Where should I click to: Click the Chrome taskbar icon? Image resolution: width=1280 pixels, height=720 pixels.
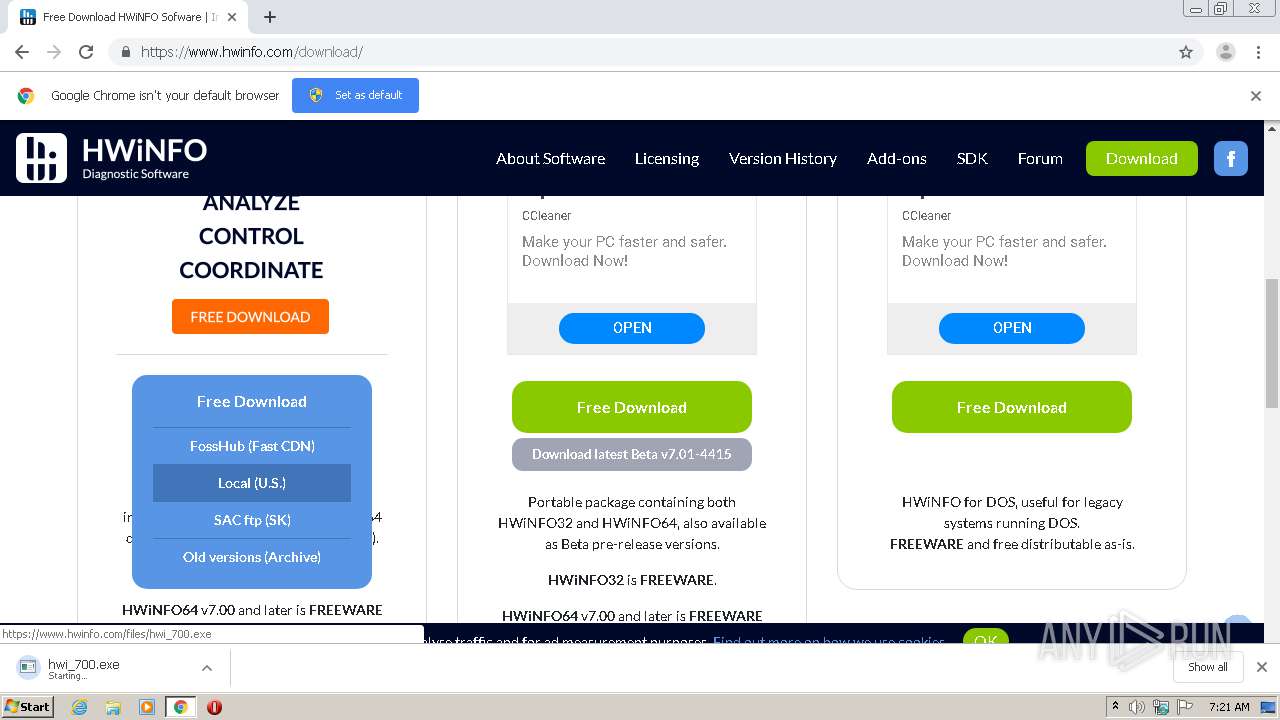pyautogui.click(x=180, y=707)
